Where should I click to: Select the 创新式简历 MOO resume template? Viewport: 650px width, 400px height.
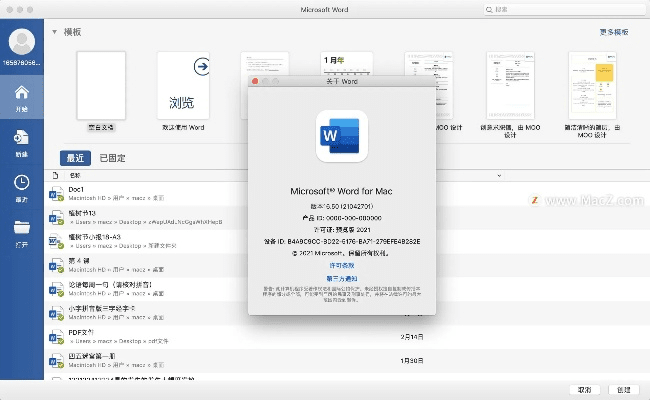coord(510,85)
